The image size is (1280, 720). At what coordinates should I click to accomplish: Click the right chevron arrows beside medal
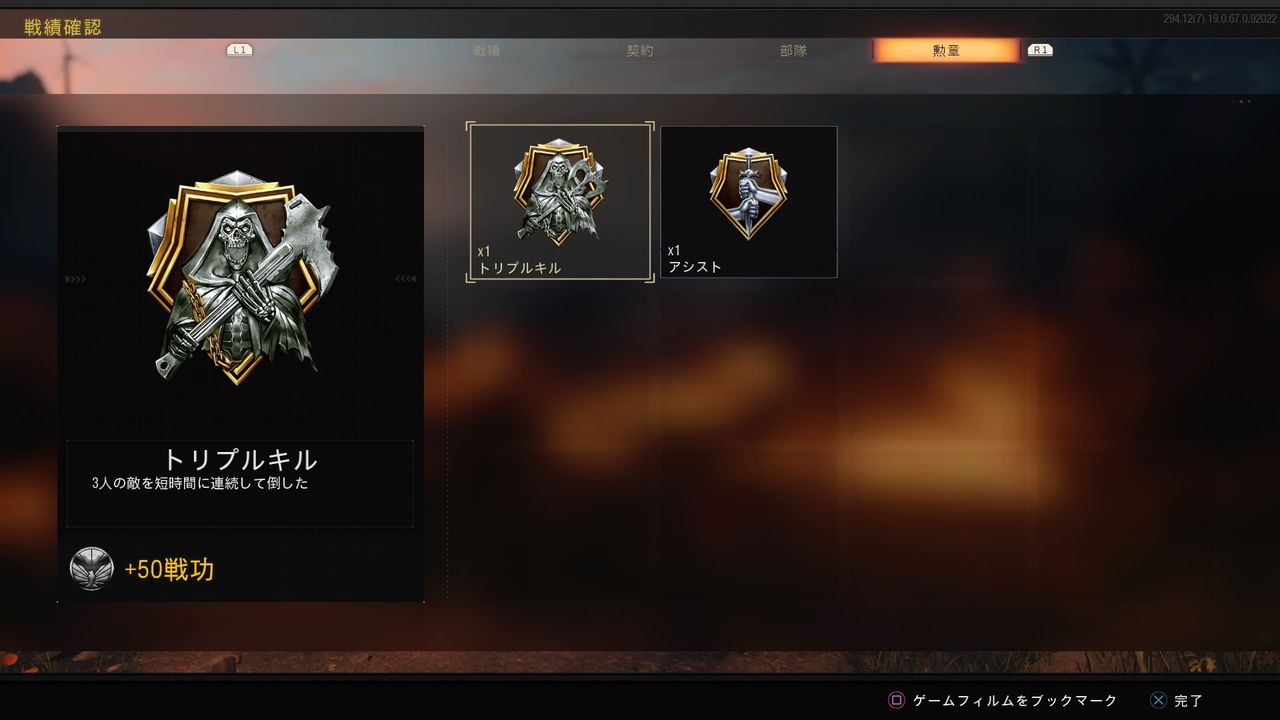406,279
